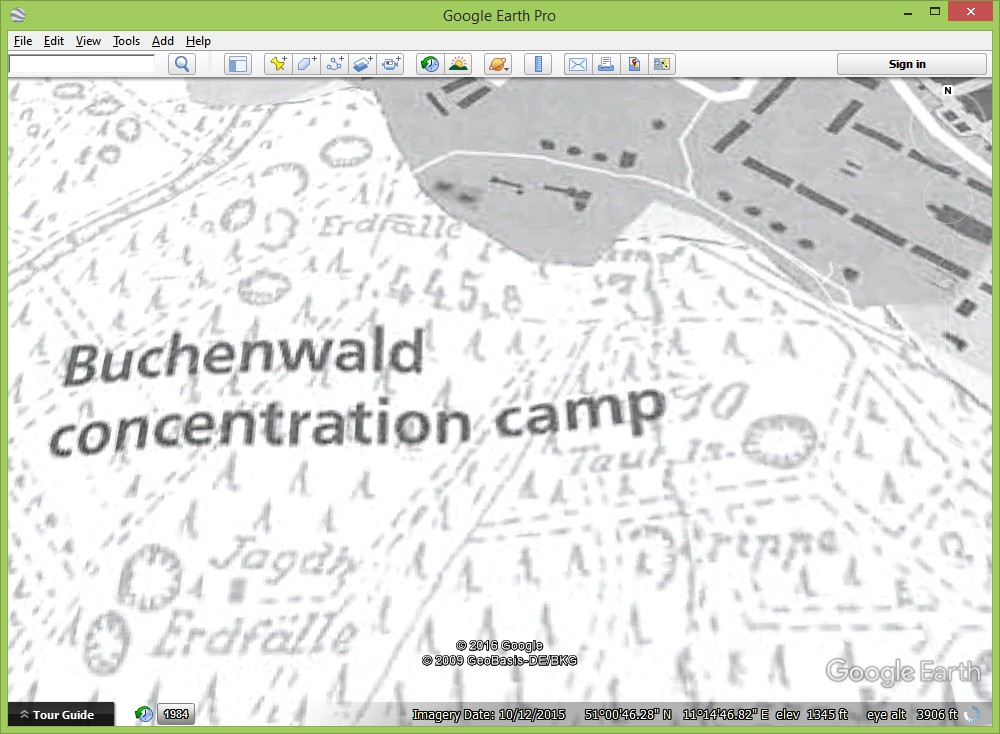Expand the Tour Guide panel

(60, 715)
